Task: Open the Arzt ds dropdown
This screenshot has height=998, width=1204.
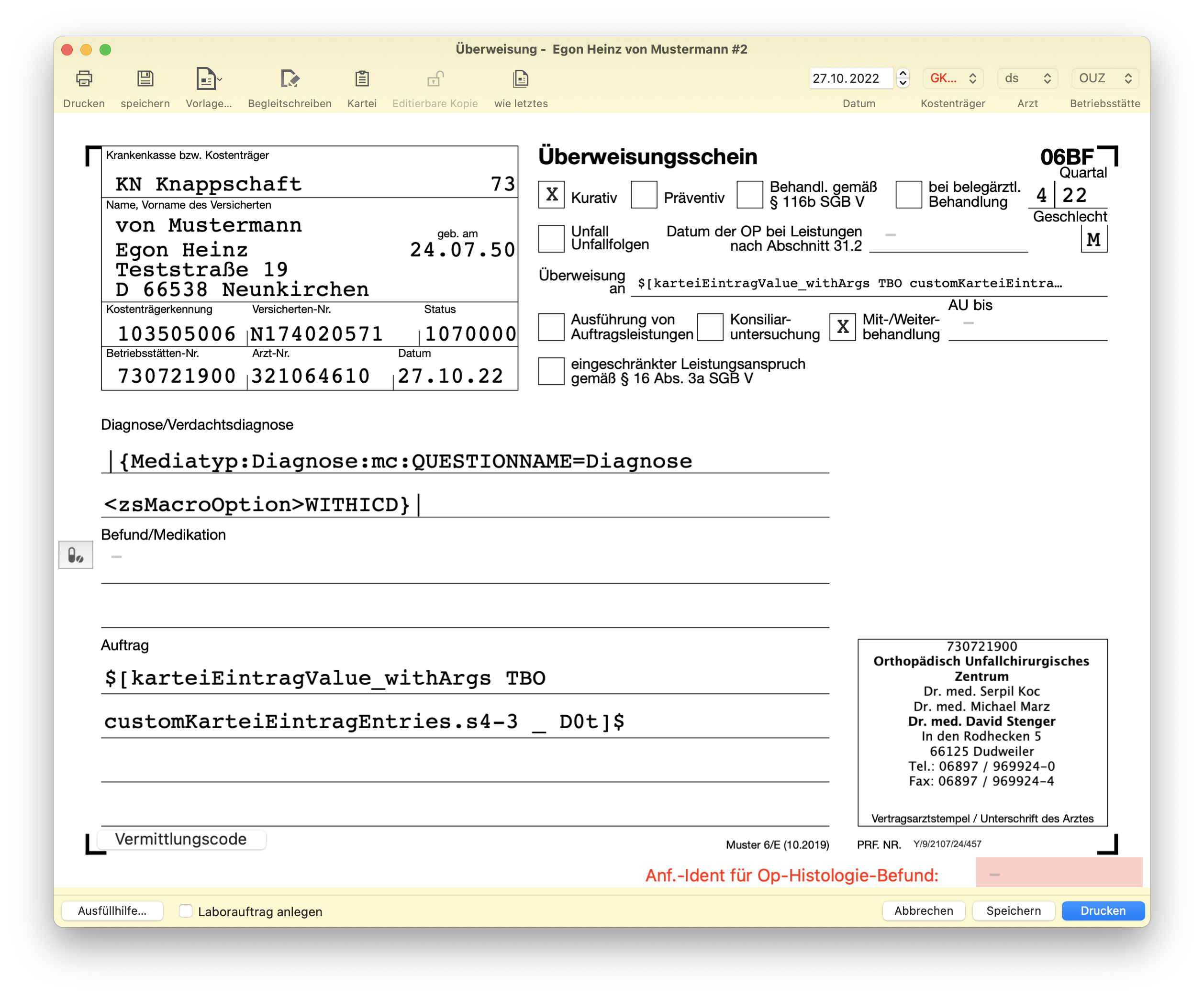Action: 1027,78
